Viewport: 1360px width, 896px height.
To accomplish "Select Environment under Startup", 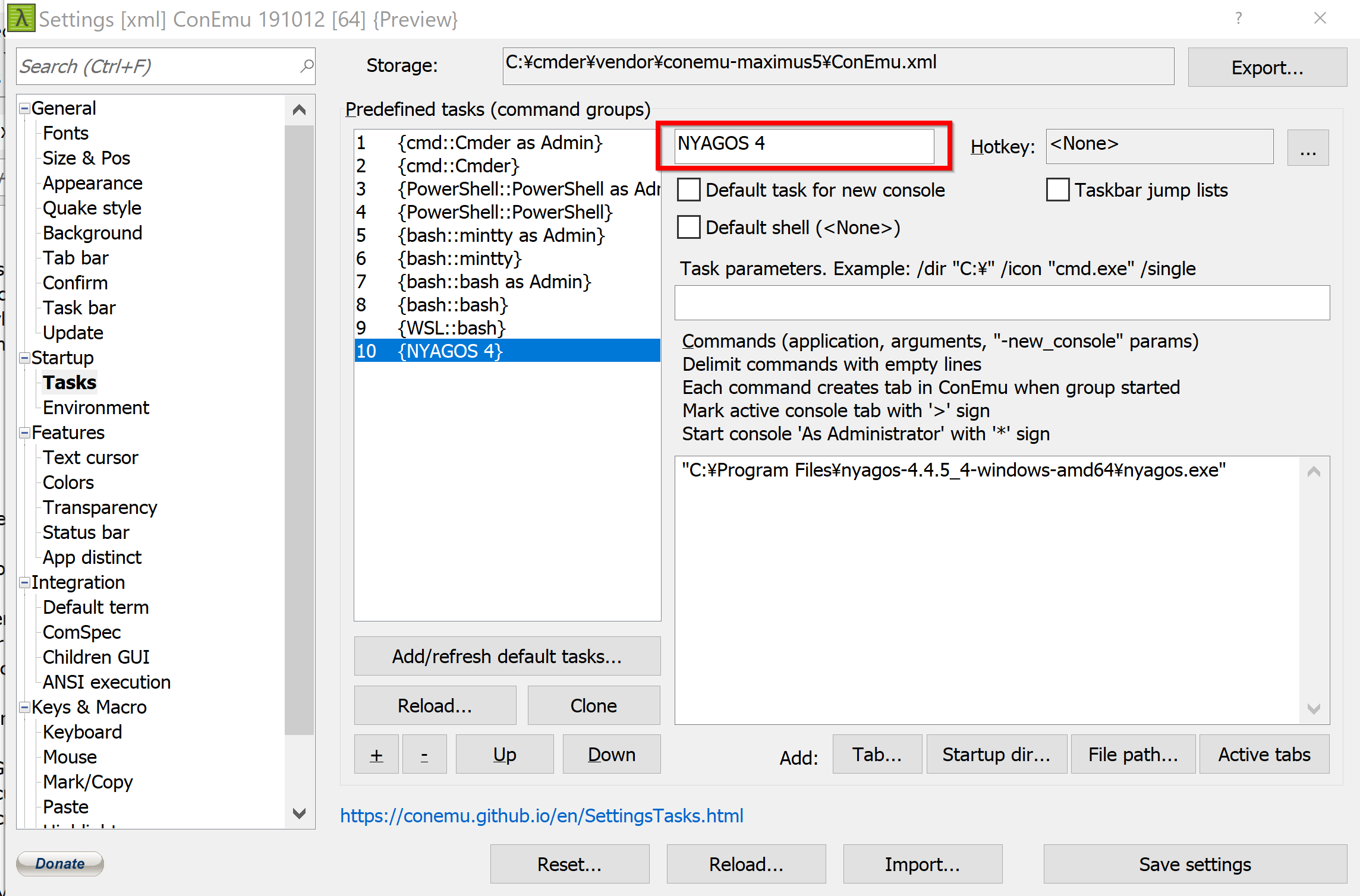I will (x=96, y=408).
